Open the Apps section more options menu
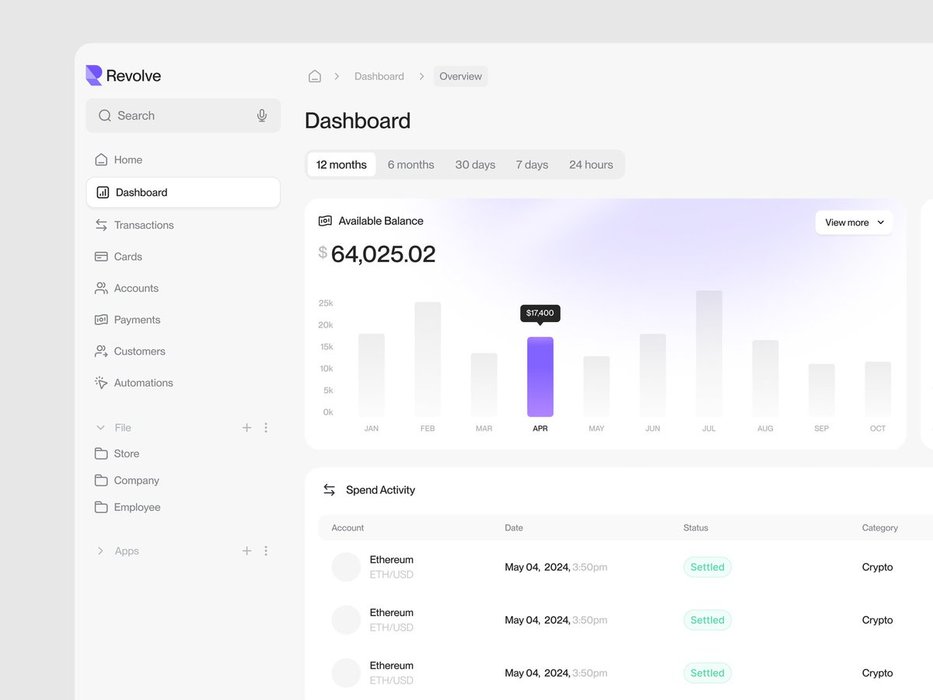This screenshot has height=700, width=933. pos(266,551)
